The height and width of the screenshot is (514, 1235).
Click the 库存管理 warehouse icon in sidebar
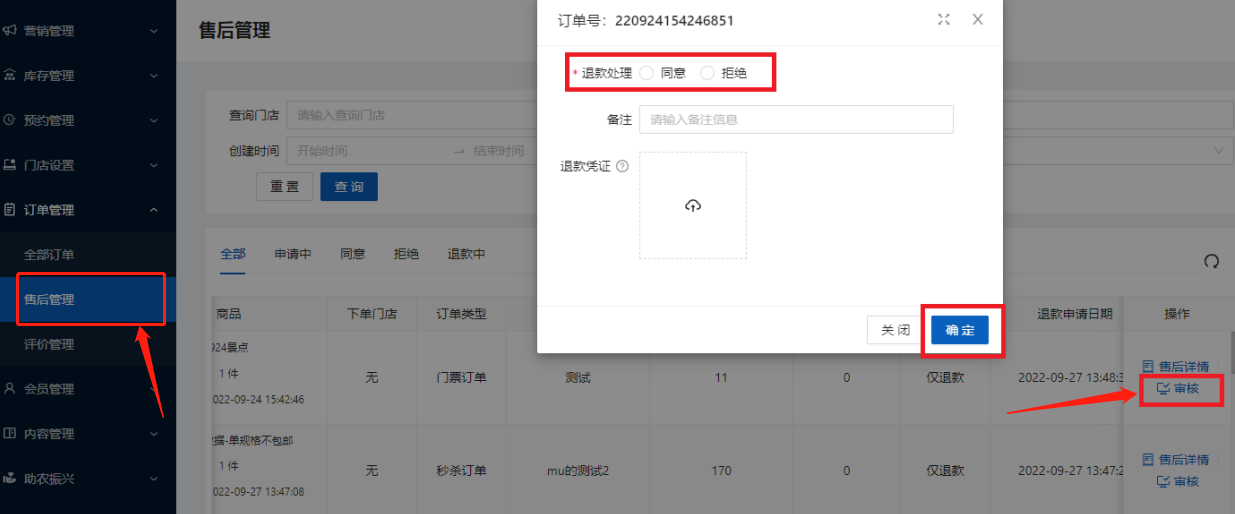click(x=10, y=75)
